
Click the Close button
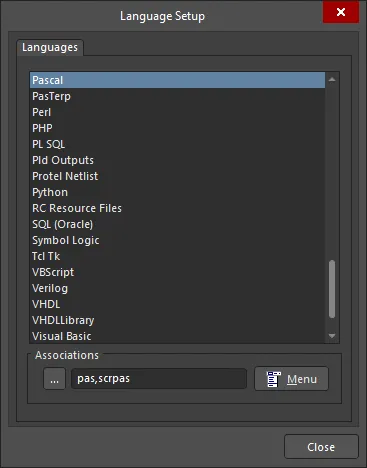[x=321, y=447]
